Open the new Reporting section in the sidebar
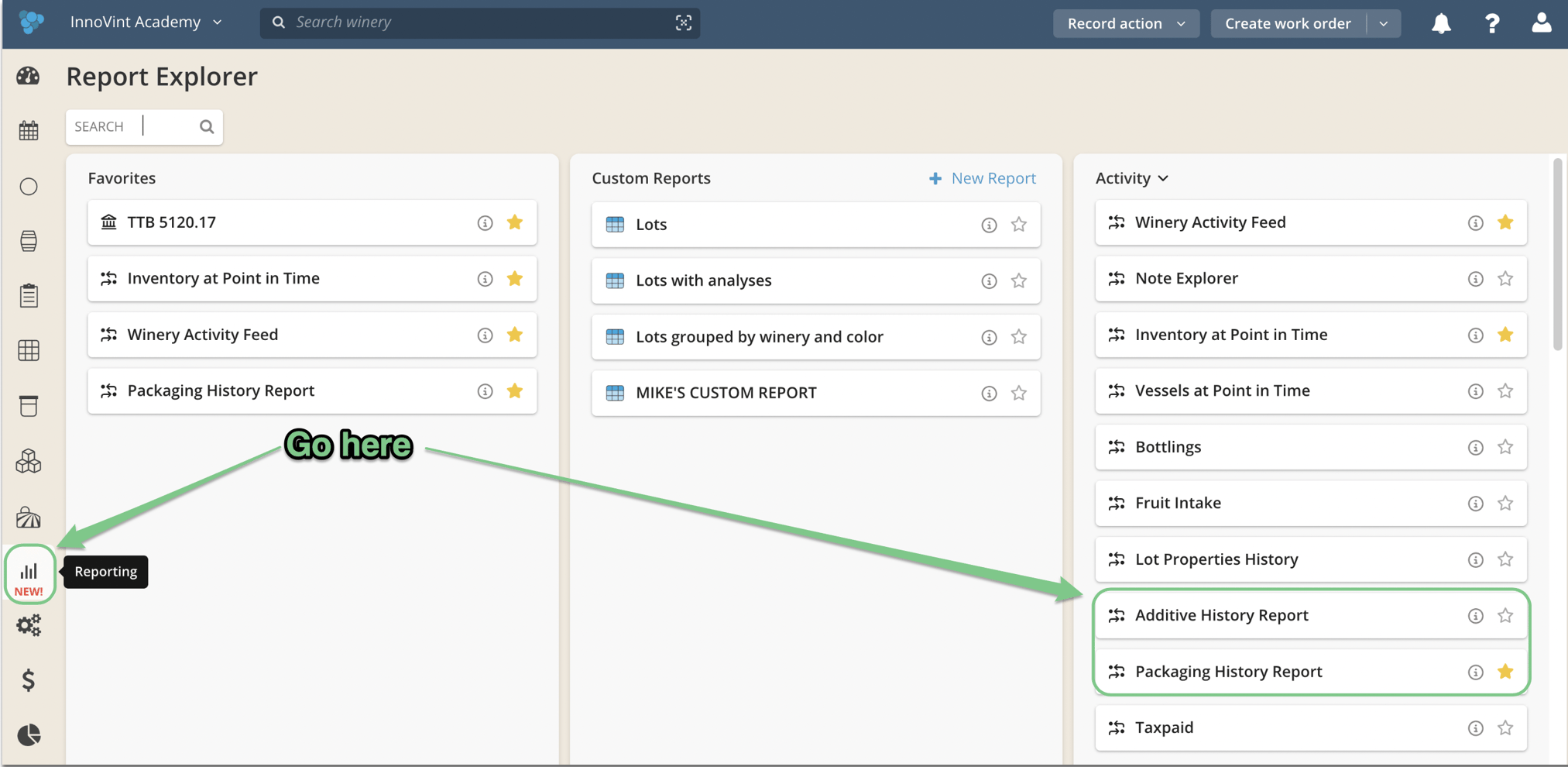This screenshot has height=767, width=1568. coord(29,572)
